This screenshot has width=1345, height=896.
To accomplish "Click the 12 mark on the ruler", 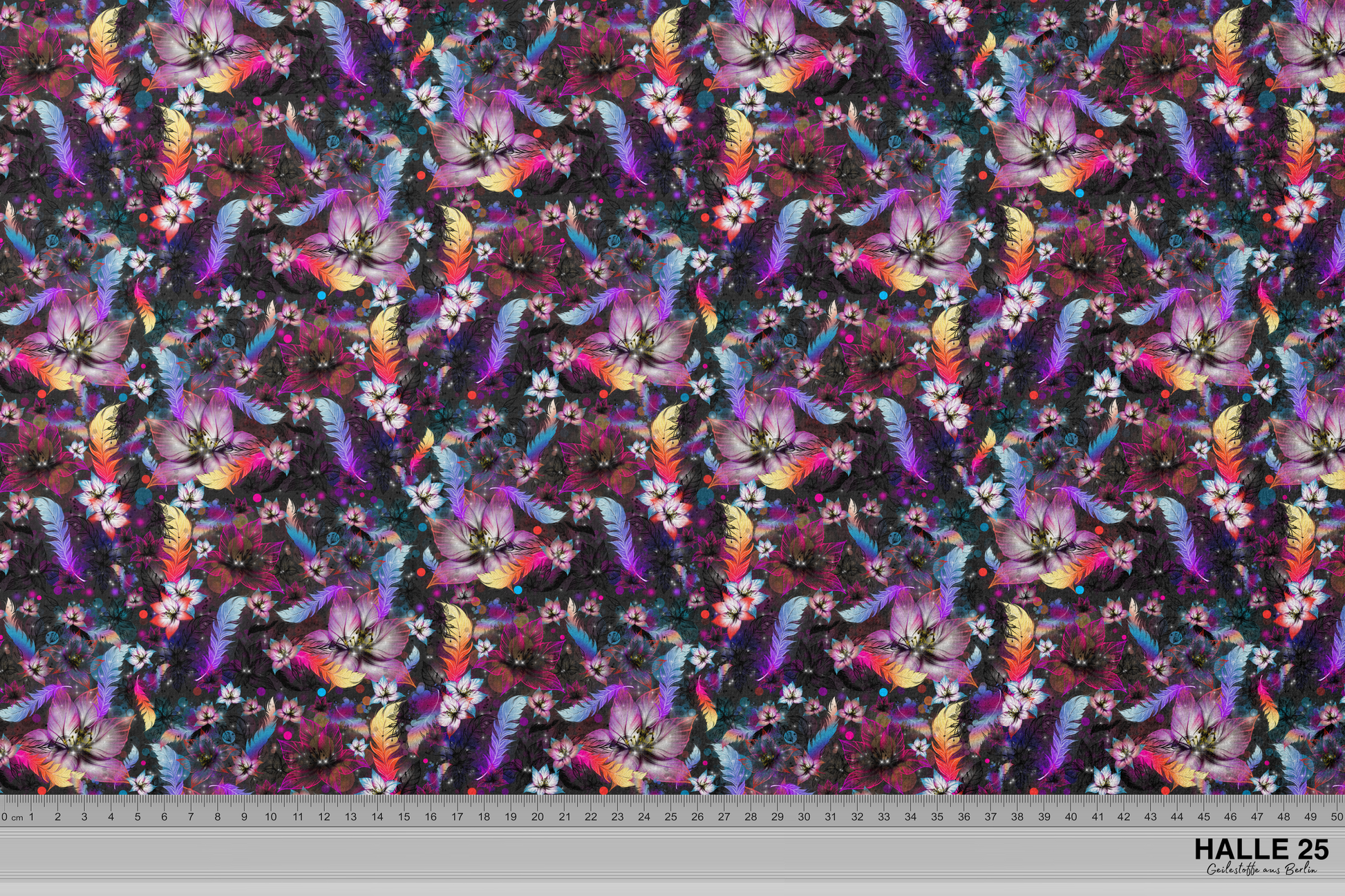I will pos(324,817).
